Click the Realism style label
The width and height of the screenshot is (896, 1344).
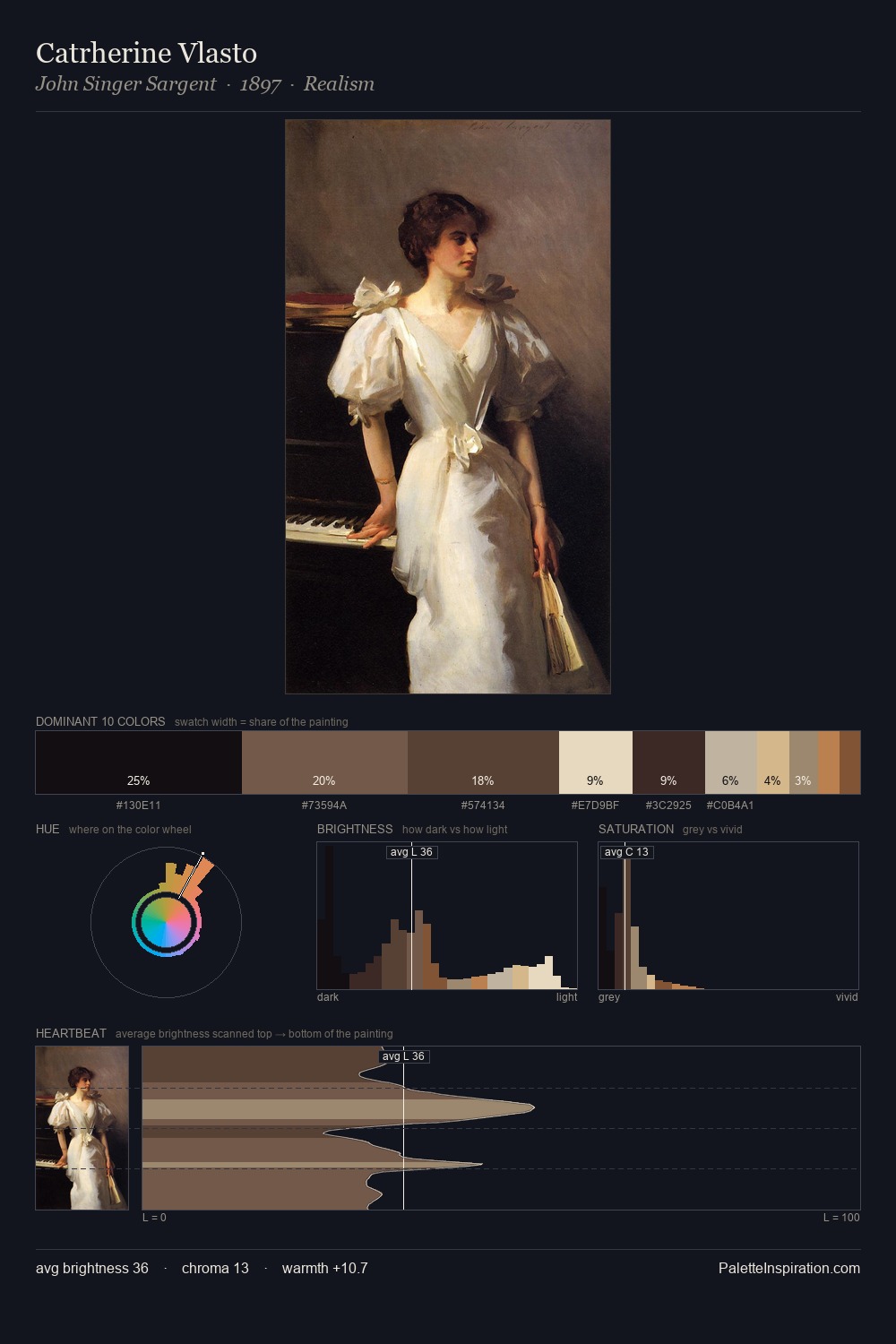[339, 84]
